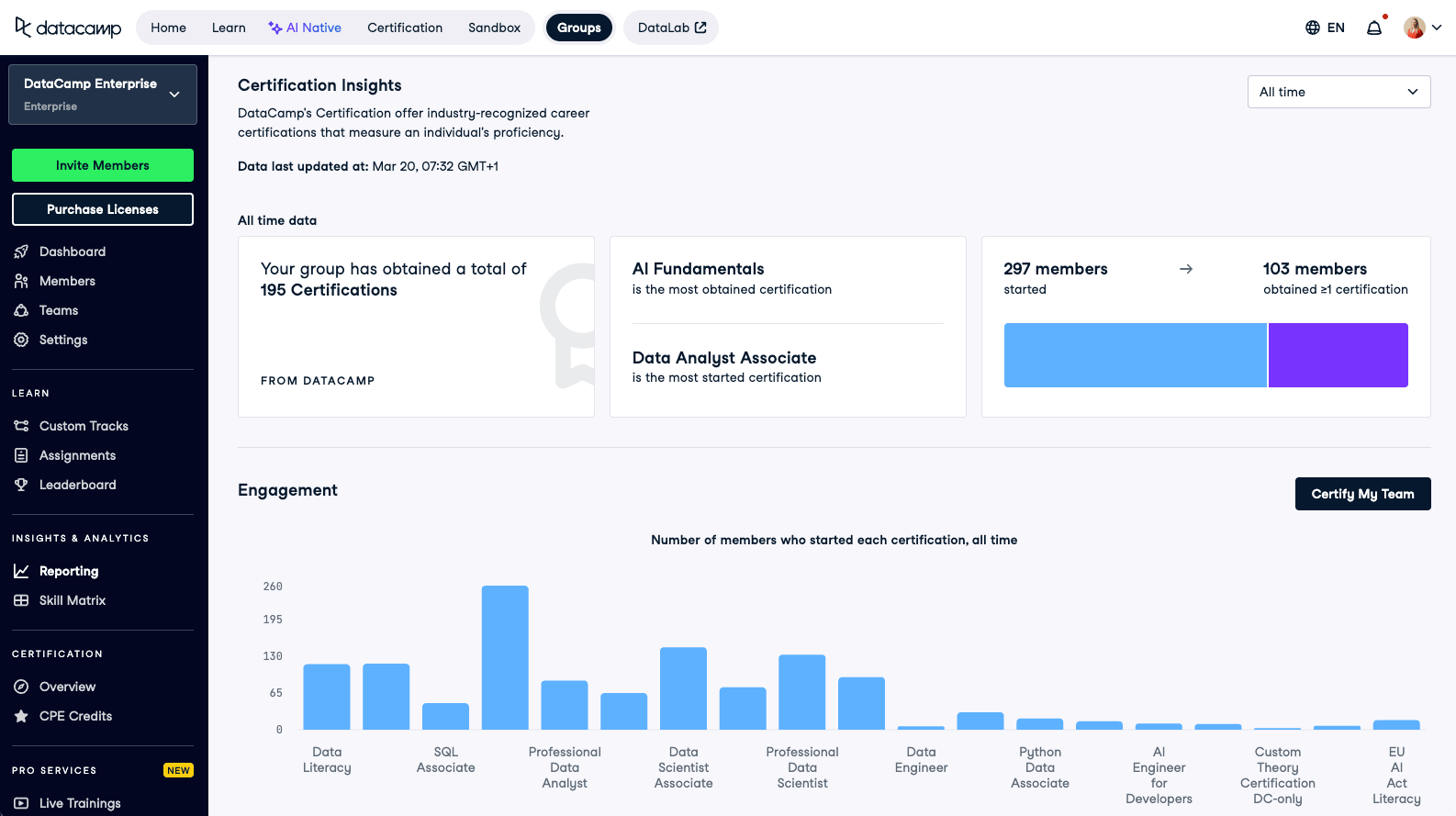Open the Members people icon
1456x816 pixels.
[x=21, y=281]
